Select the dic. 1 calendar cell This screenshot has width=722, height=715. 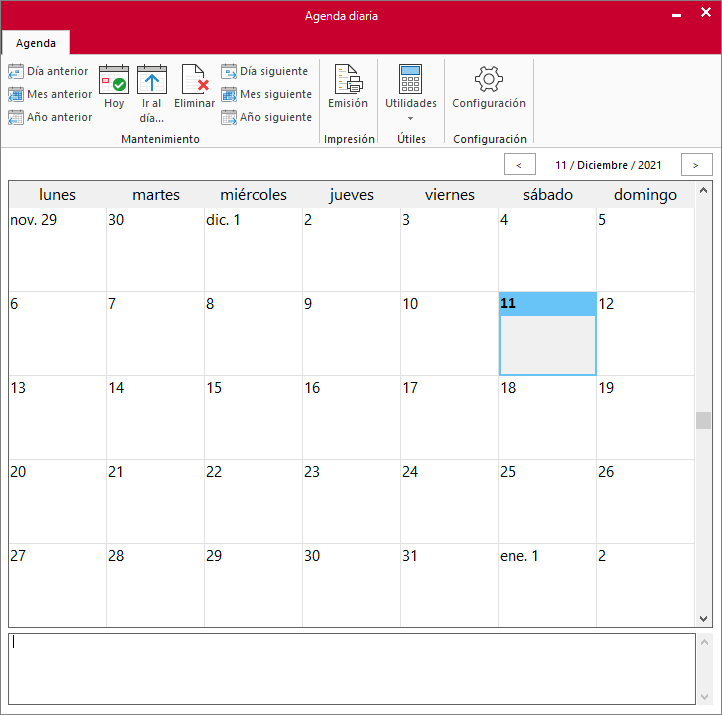click(254, 250)
